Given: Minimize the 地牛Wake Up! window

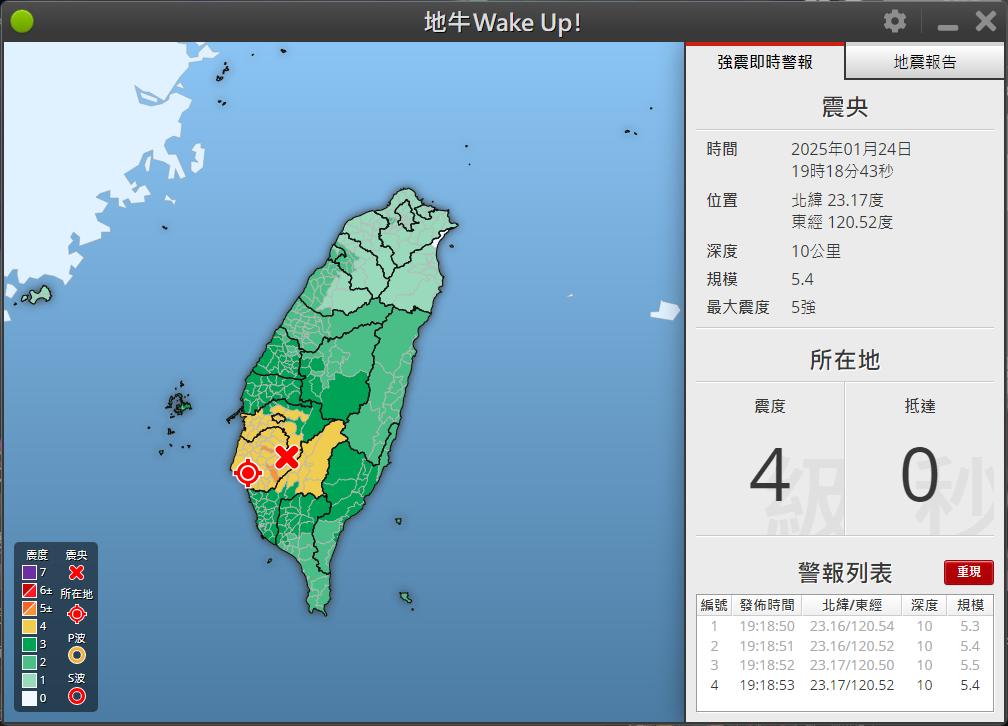Looking at the screenshot, I should [948, 27].
